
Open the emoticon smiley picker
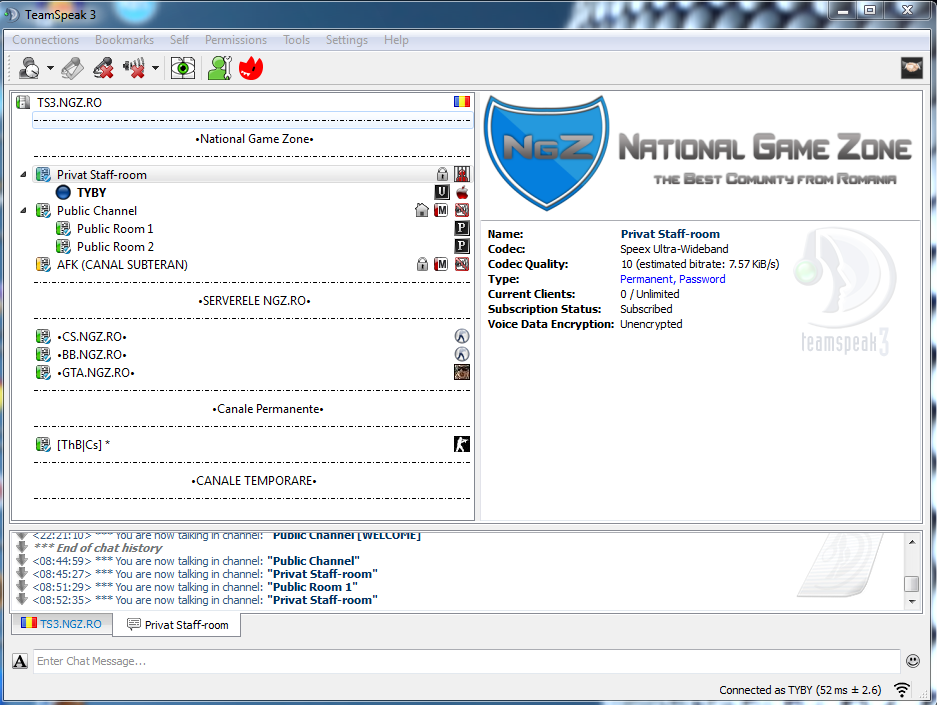click(912, 661)
